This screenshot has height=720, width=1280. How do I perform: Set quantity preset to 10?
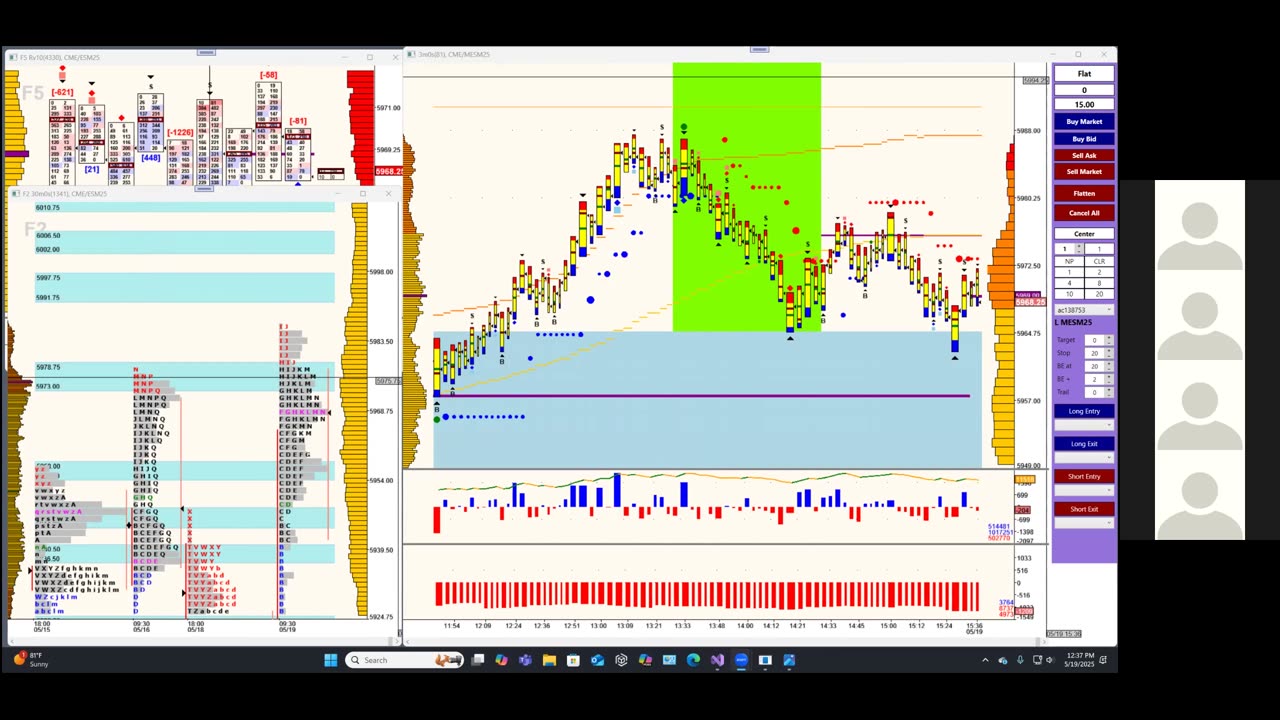[1069, 294]
